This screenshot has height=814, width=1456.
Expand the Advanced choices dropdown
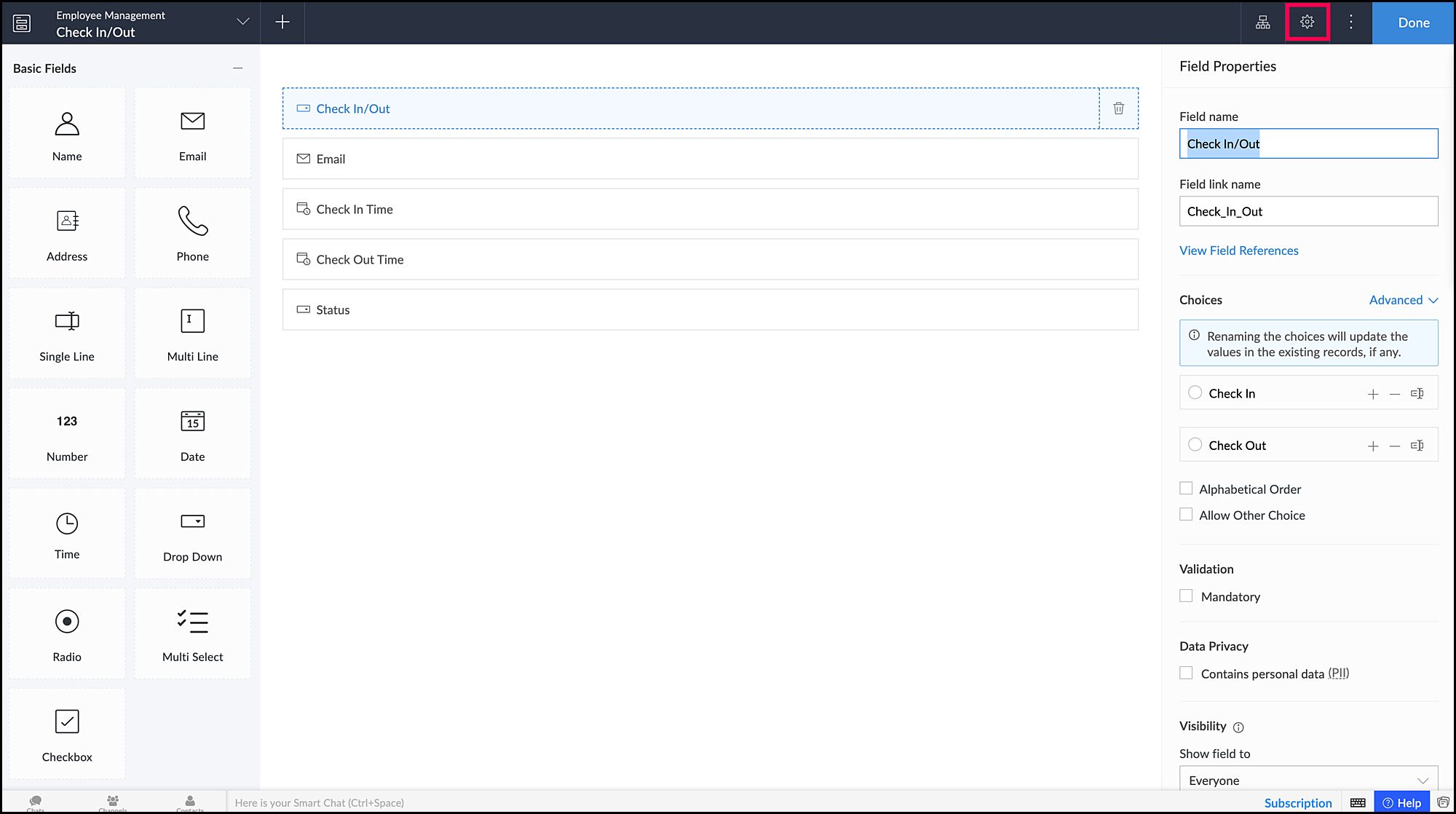pos(1403,300)
